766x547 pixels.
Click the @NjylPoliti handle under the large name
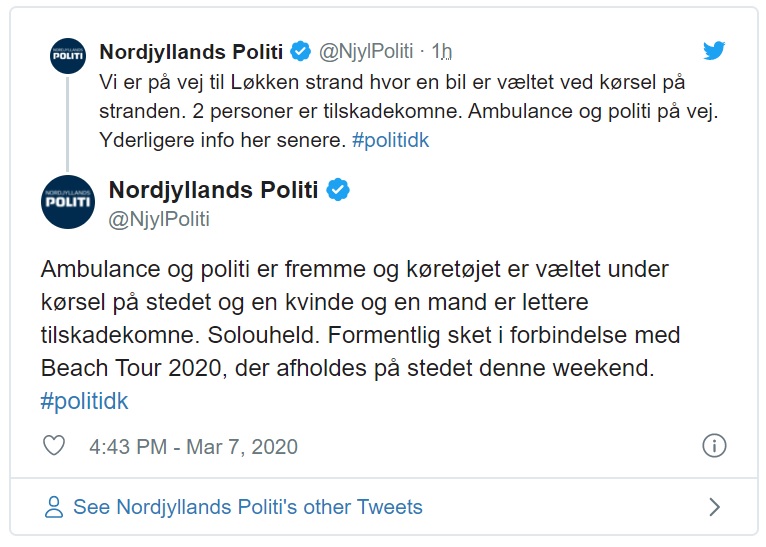(x=159, y=219)
